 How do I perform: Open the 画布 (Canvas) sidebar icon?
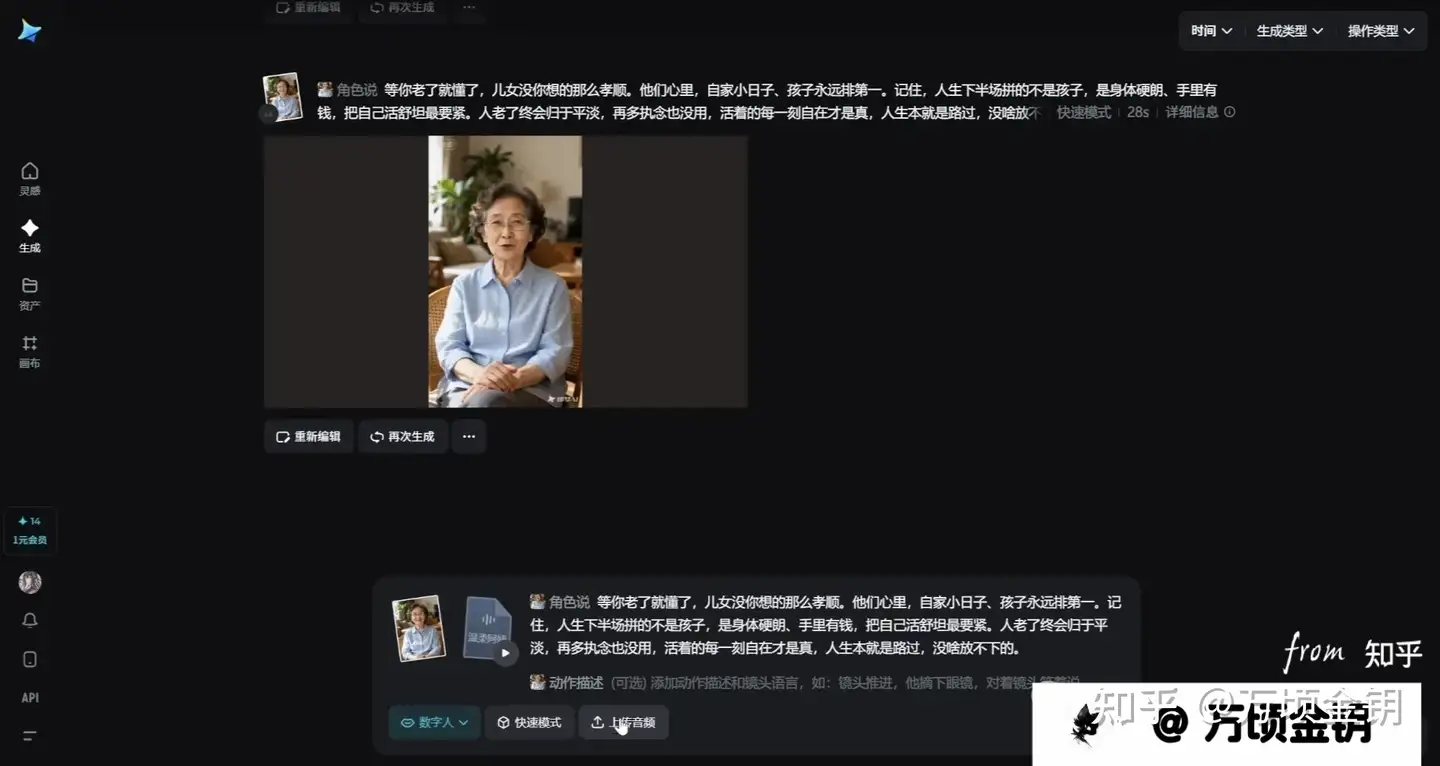30,350
